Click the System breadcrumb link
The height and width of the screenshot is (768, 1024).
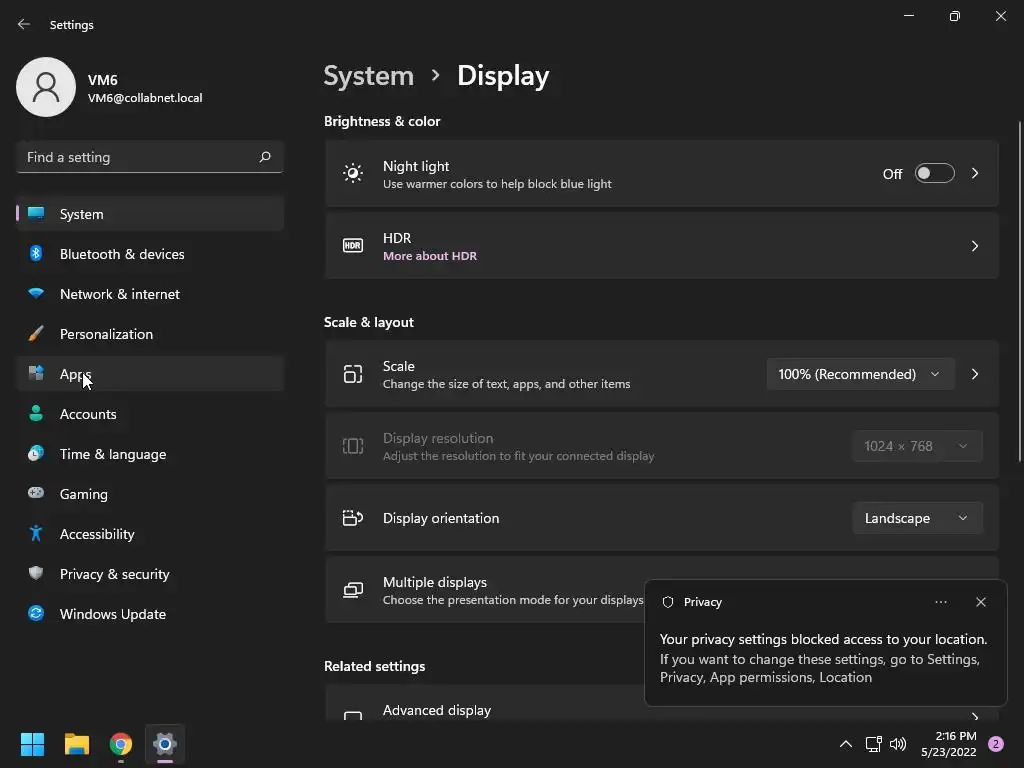[x=368, y=76]
